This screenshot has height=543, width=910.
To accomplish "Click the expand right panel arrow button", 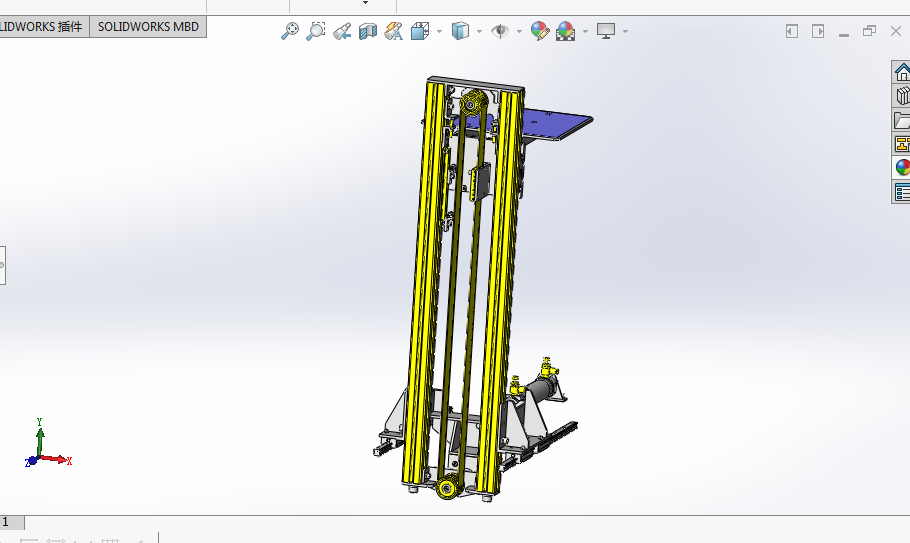I will 818,31.
